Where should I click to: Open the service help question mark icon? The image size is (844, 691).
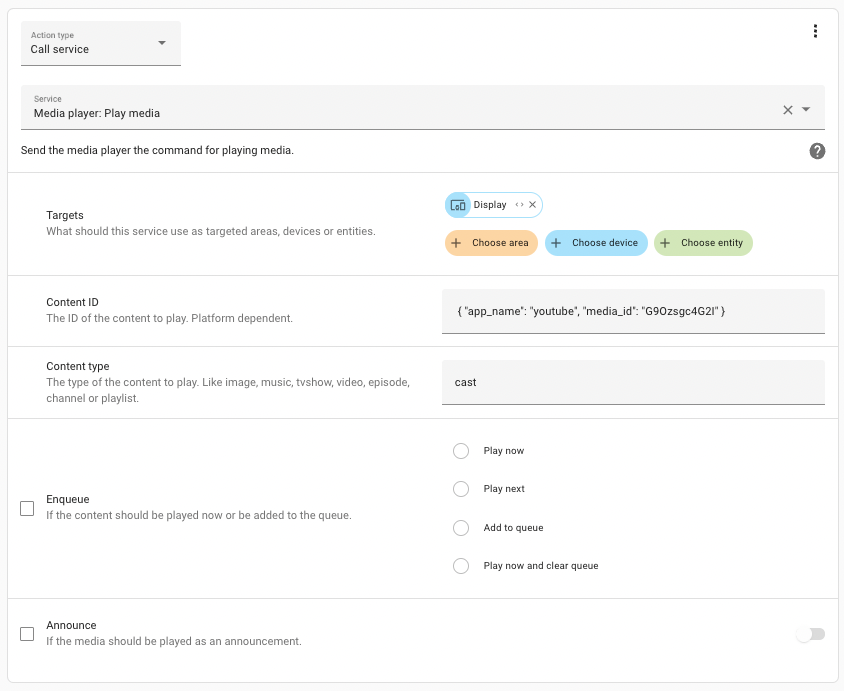pos(817,151)
